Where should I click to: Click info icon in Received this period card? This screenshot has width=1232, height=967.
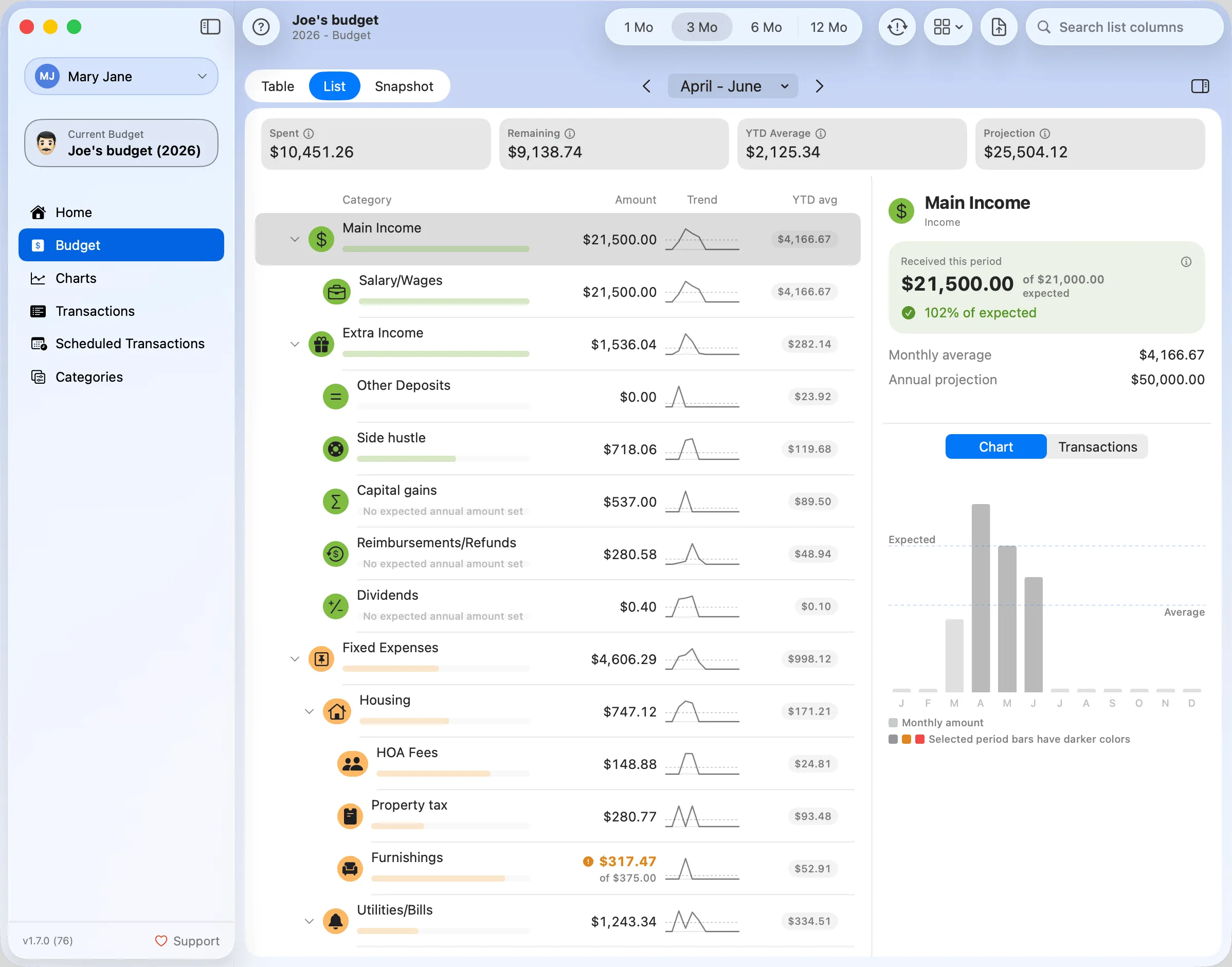(1186, 262)
